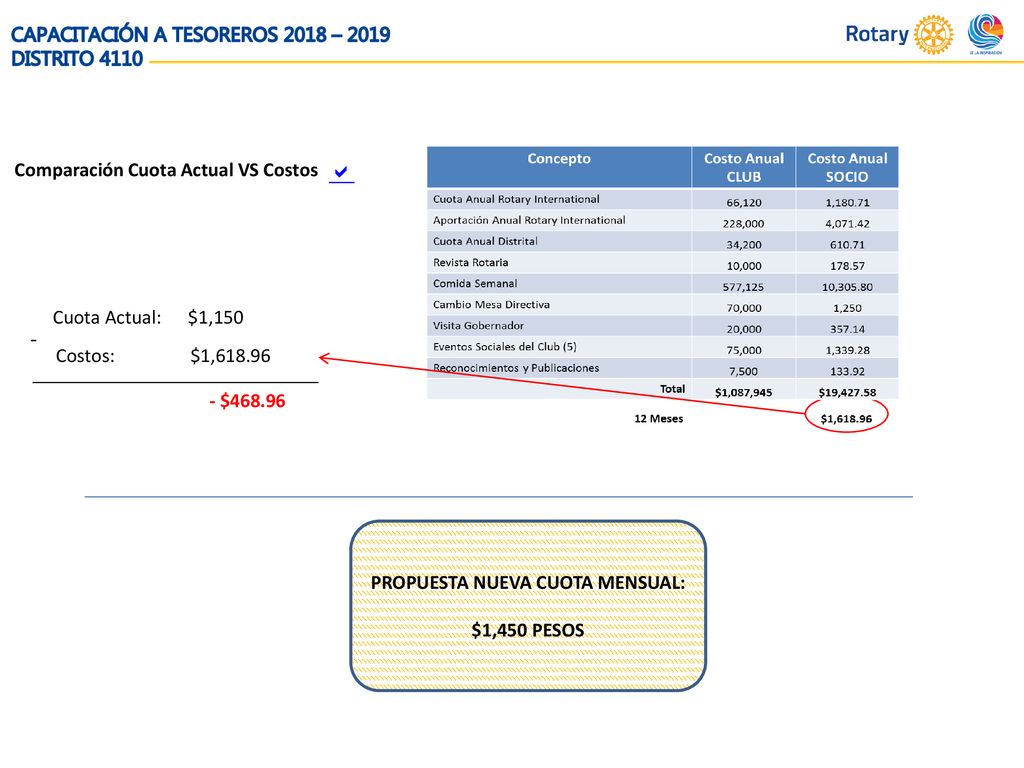Click the Rotary wordmark text
This screenshot has height=768, width=1024.
point(876,34)
